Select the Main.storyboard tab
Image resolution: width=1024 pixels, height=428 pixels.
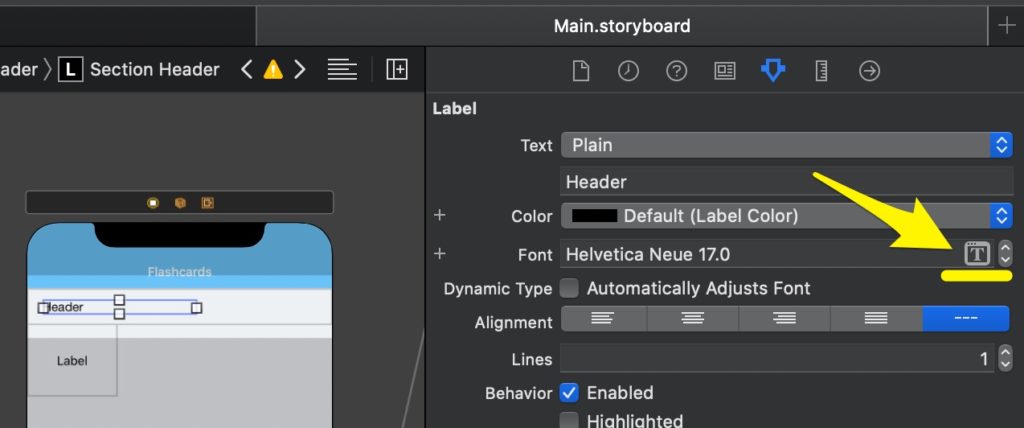[622, 26]
